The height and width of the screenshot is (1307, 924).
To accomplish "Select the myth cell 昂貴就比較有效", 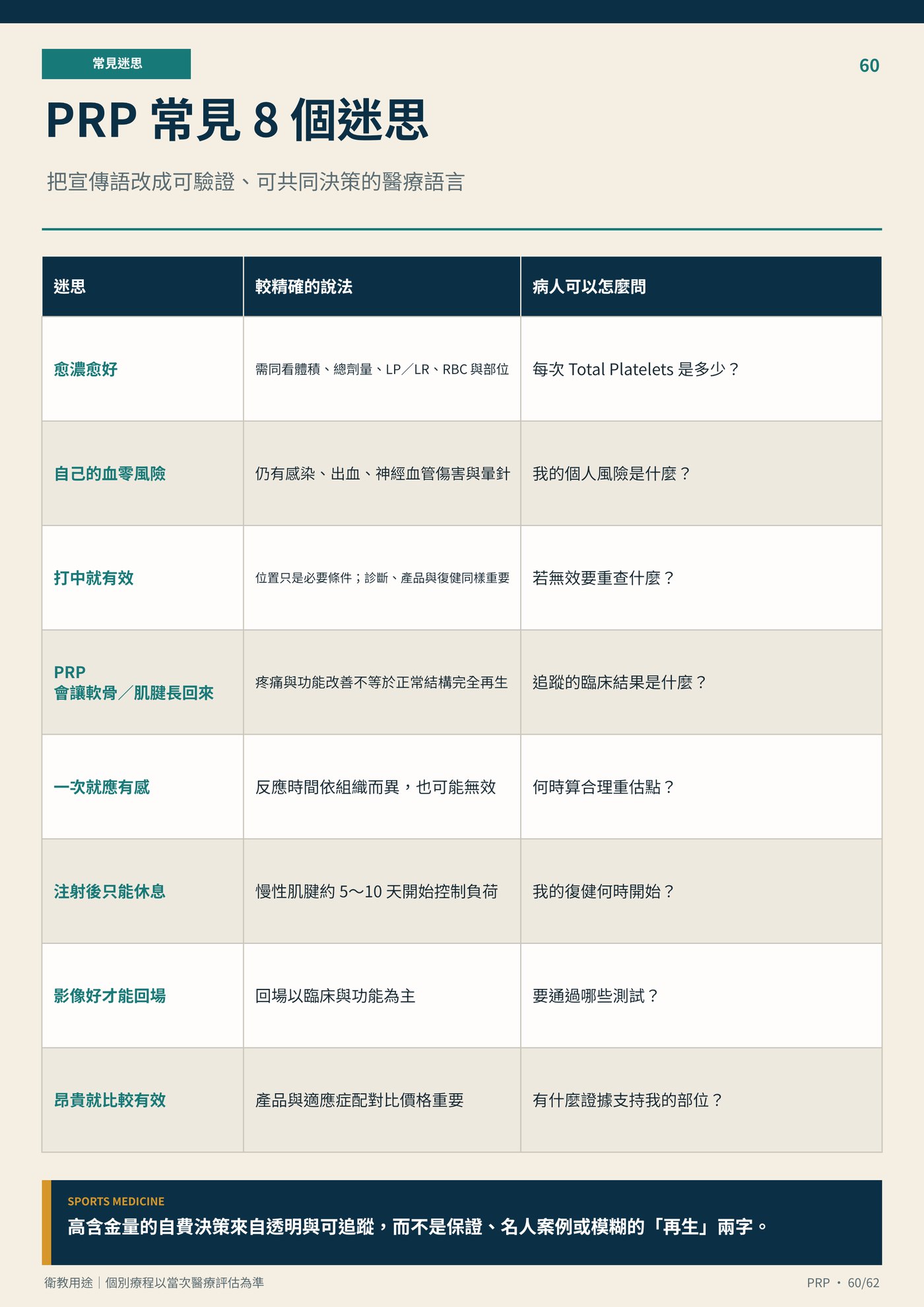I will [143, 1100].
